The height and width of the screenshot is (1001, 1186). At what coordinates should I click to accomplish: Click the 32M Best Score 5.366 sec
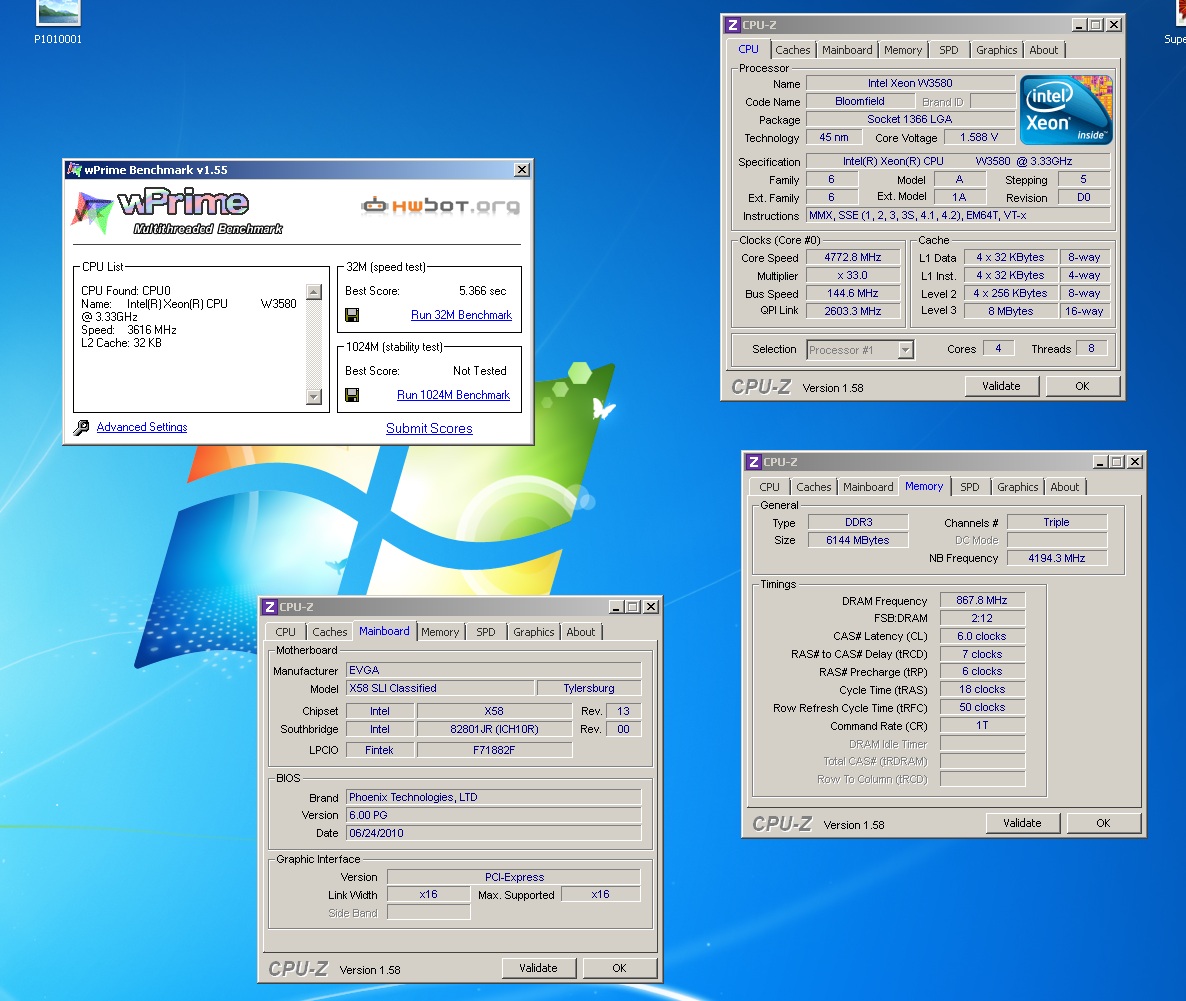[x=483, y=291]
